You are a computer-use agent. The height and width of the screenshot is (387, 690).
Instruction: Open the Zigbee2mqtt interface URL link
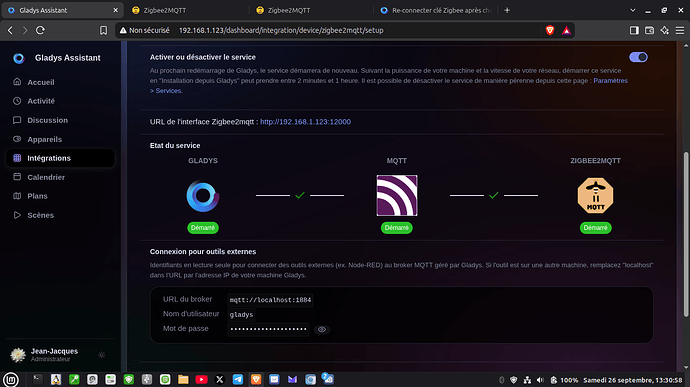(x=305, y=122)
